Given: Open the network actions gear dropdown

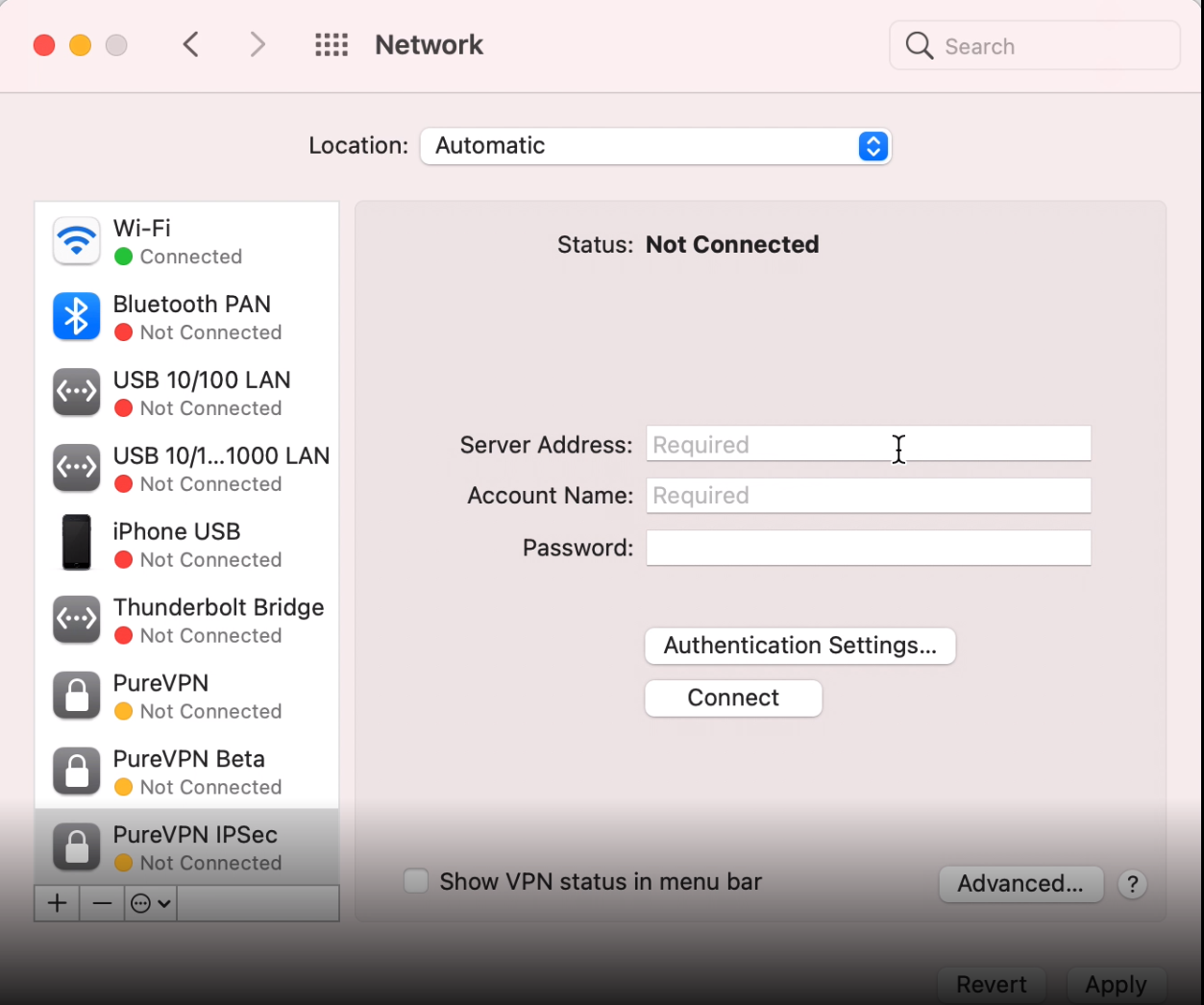Looking at the screenshot, I should point(149,902).
